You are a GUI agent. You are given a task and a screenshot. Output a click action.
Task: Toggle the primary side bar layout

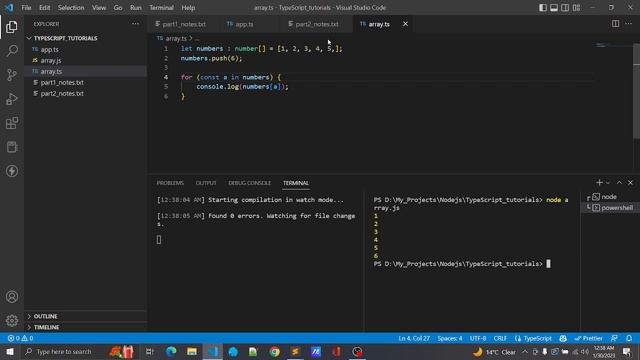click(x=542, y=7)
